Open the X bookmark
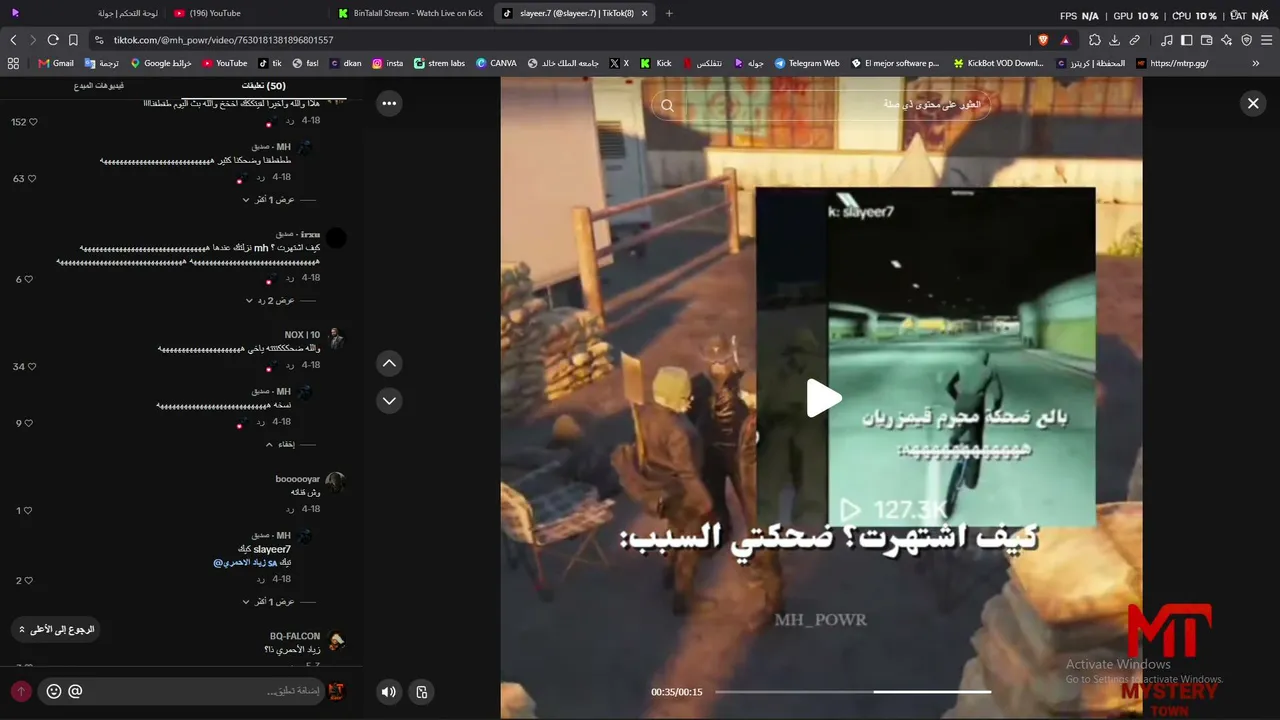 (620, 63)
